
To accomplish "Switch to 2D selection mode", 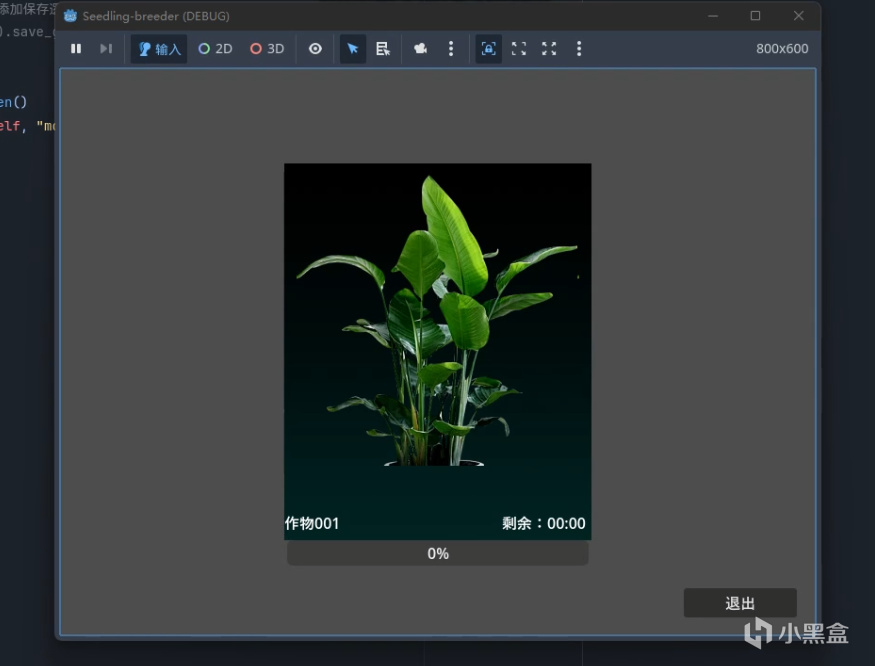I will coord(215,49).
